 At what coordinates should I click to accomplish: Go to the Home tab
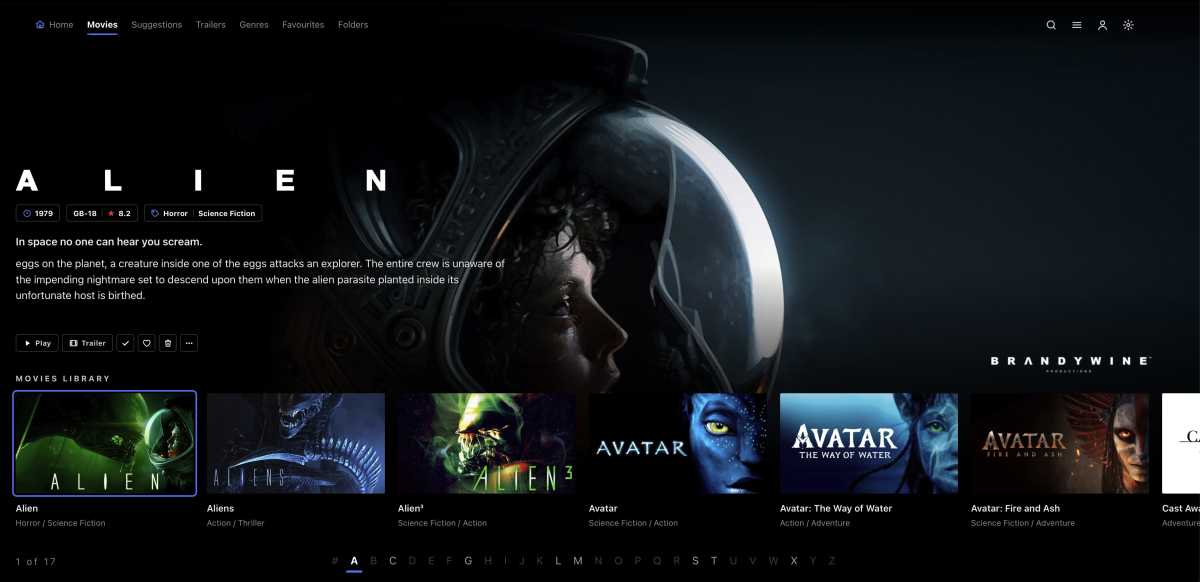[x=55, y=25]
